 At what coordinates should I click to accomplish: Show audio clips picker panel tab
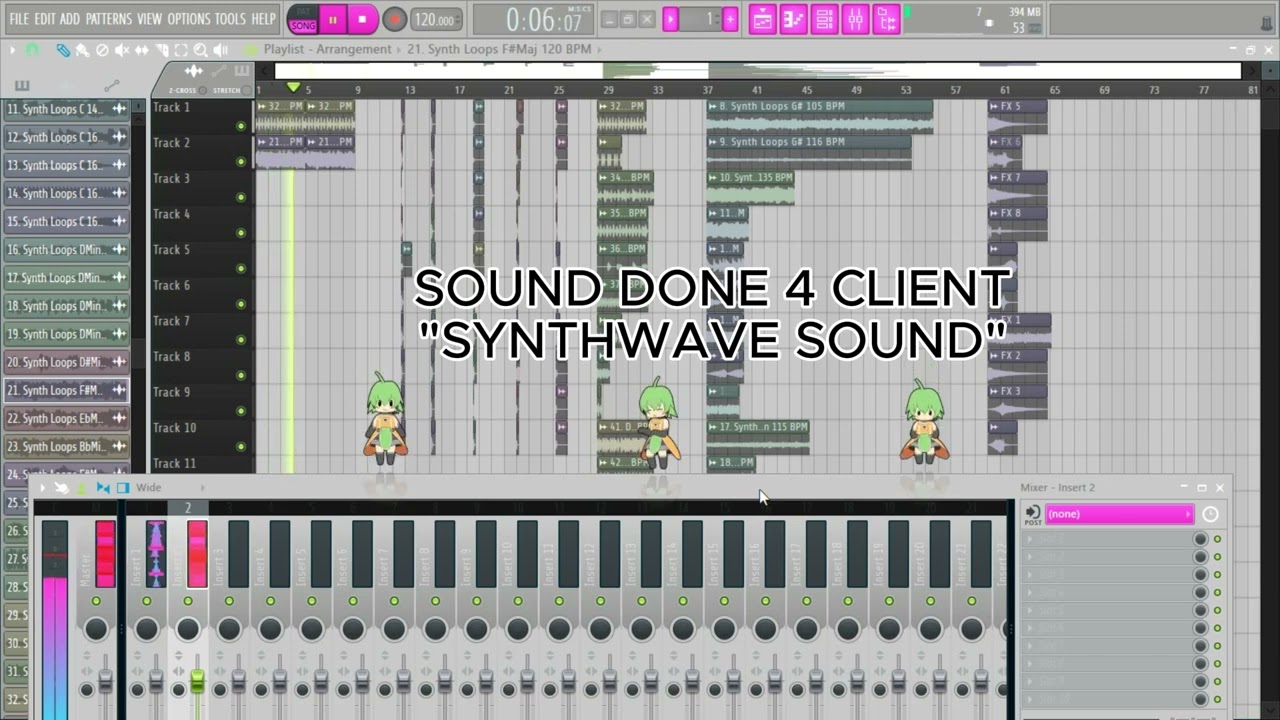[193, 71]
